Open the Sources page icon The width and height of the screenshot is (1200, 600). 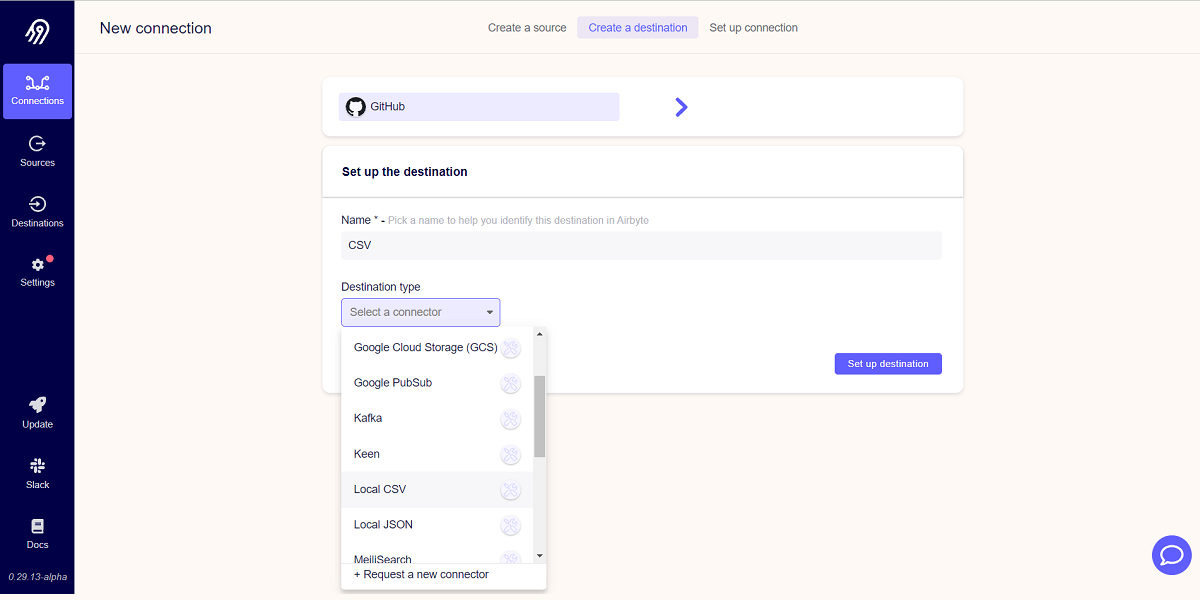(38, 143)
